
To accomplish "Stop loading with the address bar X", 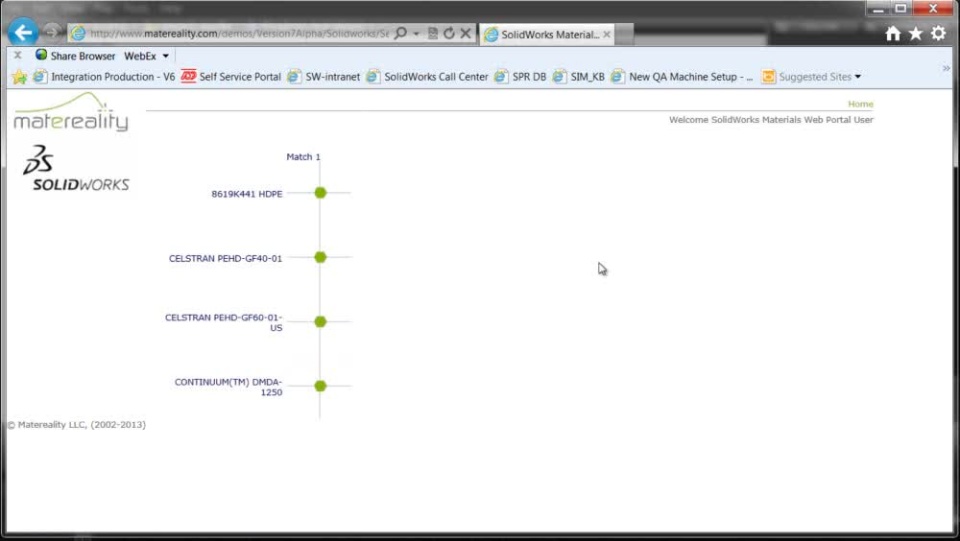I will pyautogui.click(x=465, y=33).
